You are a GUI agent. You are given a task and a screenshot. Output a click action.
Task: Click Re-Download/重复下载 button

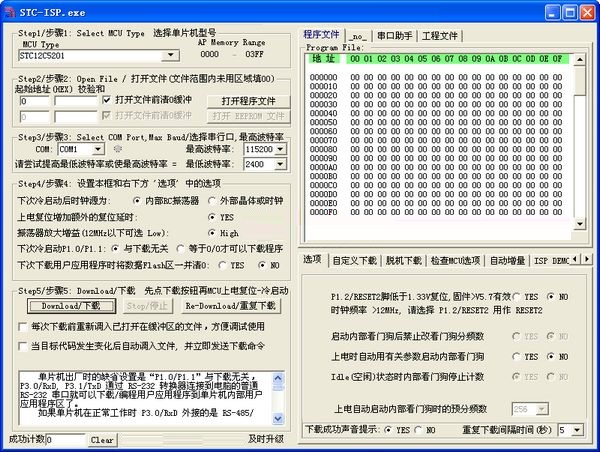231,306
